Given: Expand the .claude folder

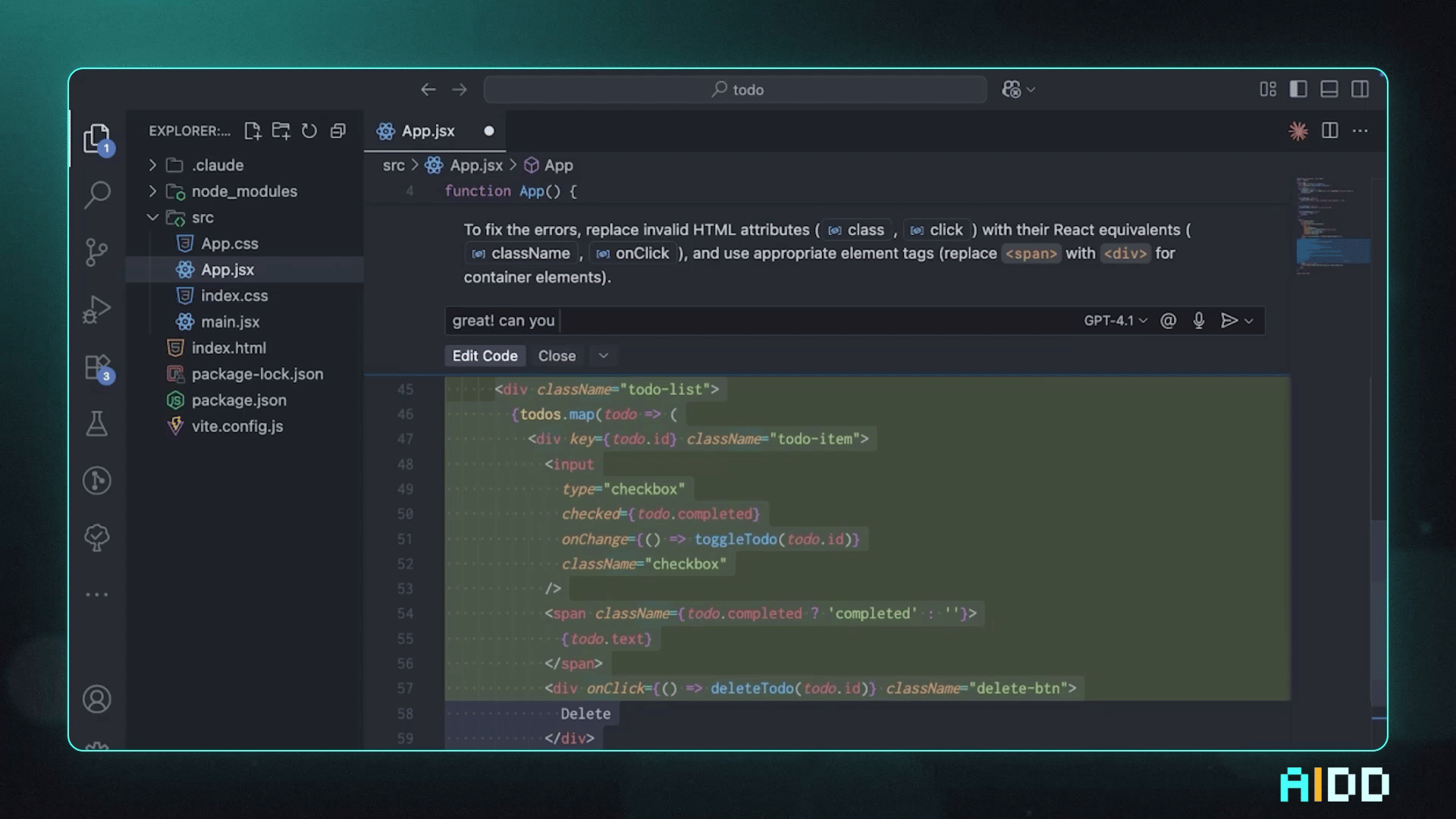Looking at the screenshot, I should pyautogui.click(x=152, y=165).
